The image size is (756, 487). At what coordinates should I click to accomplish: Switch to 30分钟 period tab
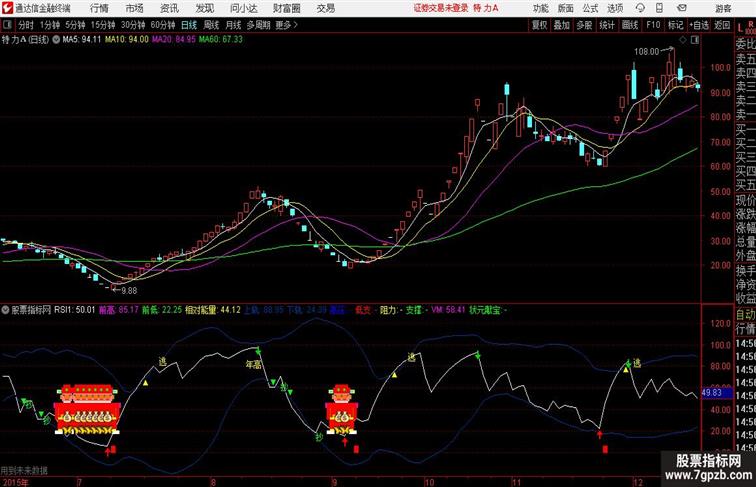point(133,25)
